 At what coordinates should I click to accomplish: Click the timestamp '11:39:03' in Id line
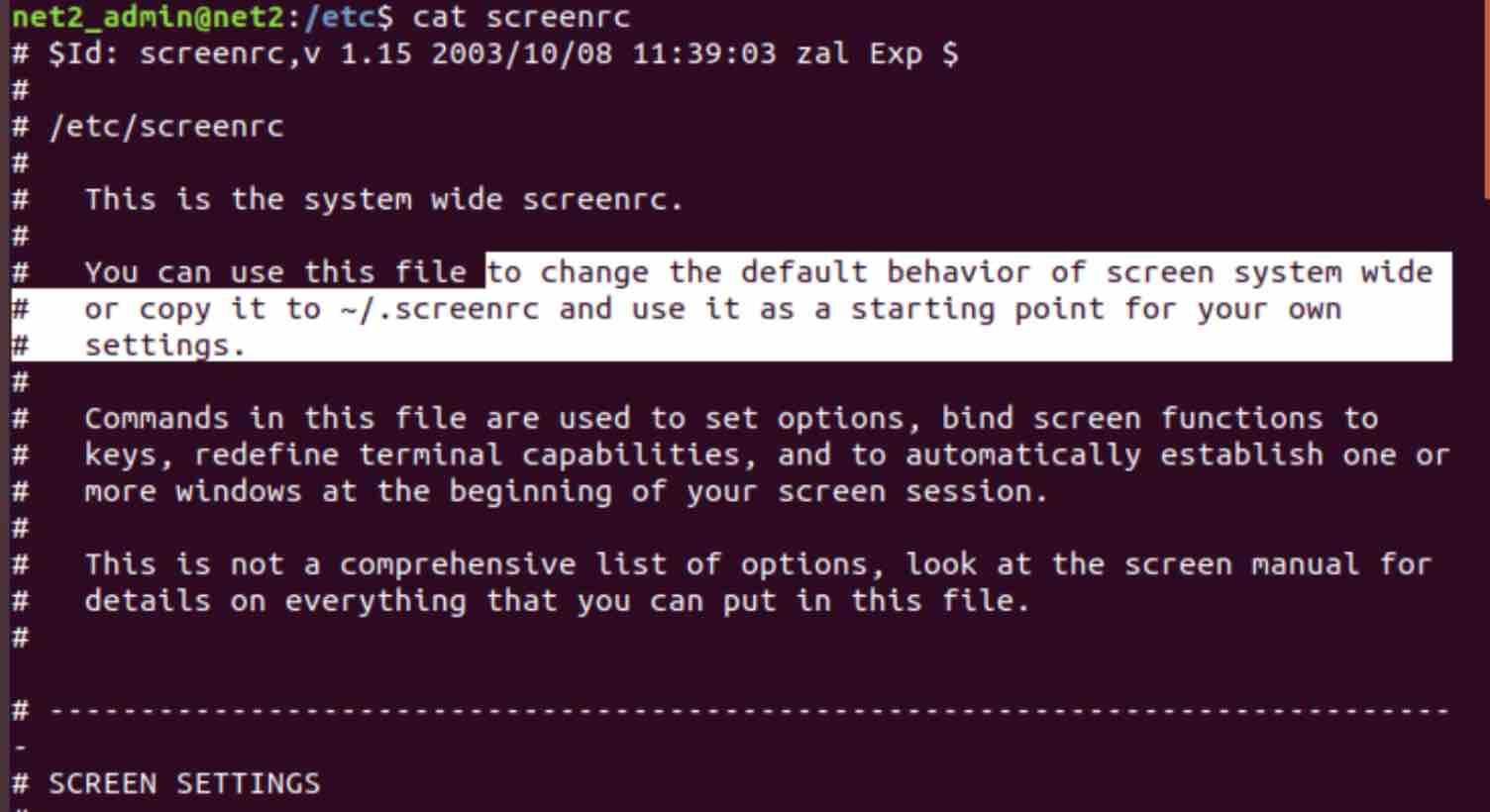tap(703, 53)
